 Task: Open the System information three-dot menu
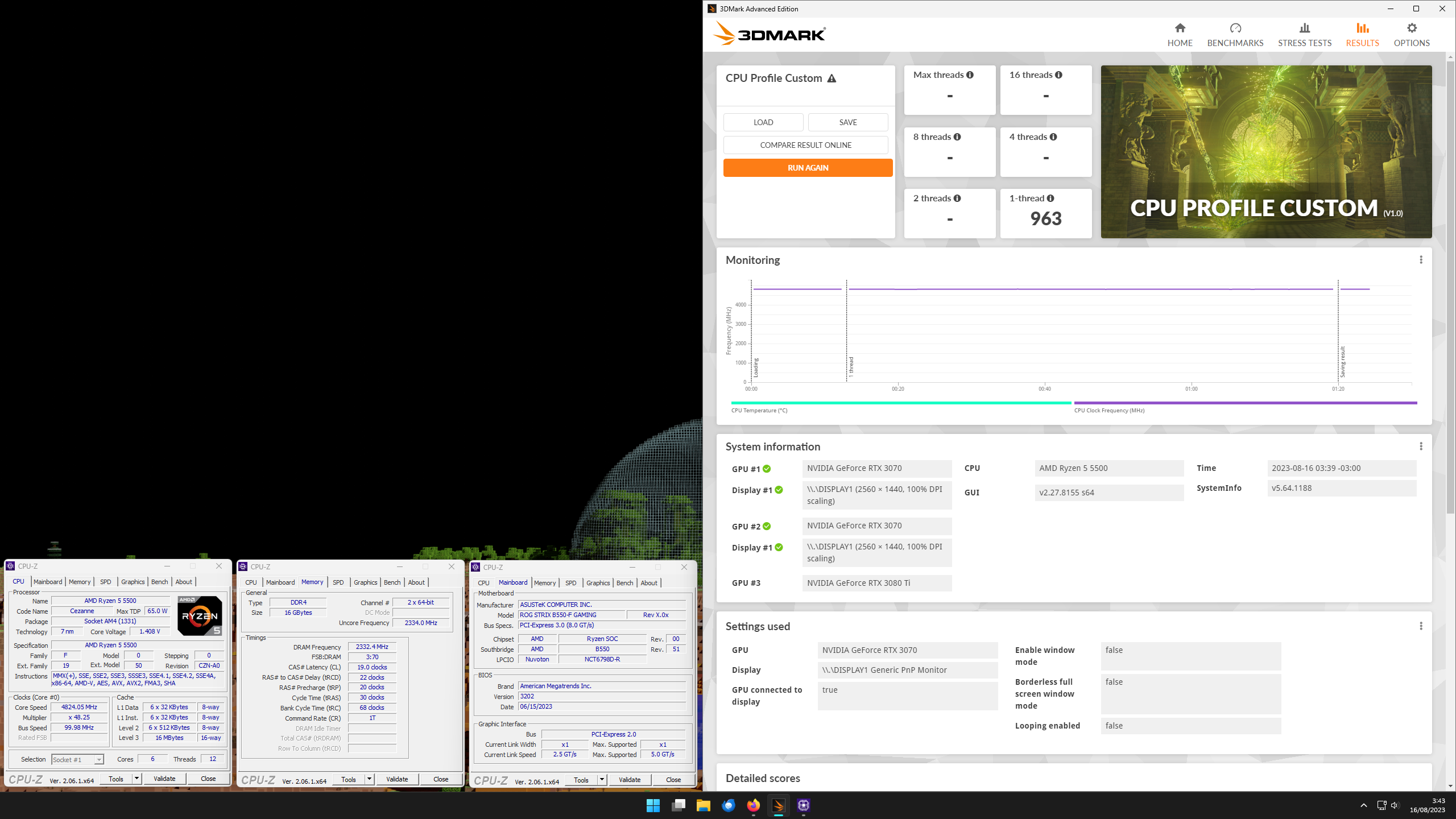point(1421,446)
